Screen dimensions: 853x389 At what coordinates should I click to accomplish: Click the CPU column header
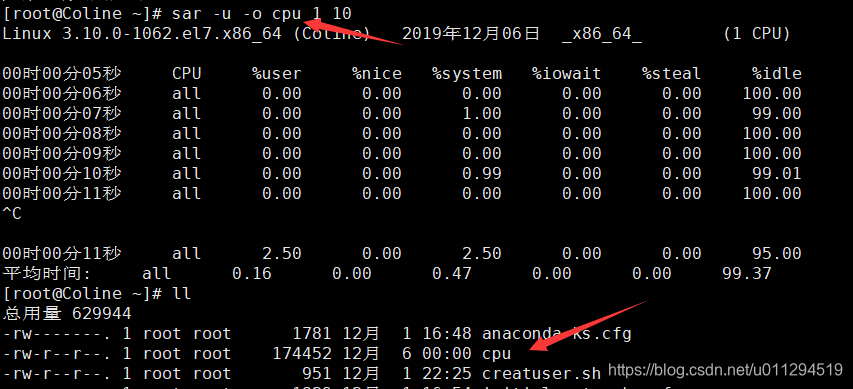(187, 73)
